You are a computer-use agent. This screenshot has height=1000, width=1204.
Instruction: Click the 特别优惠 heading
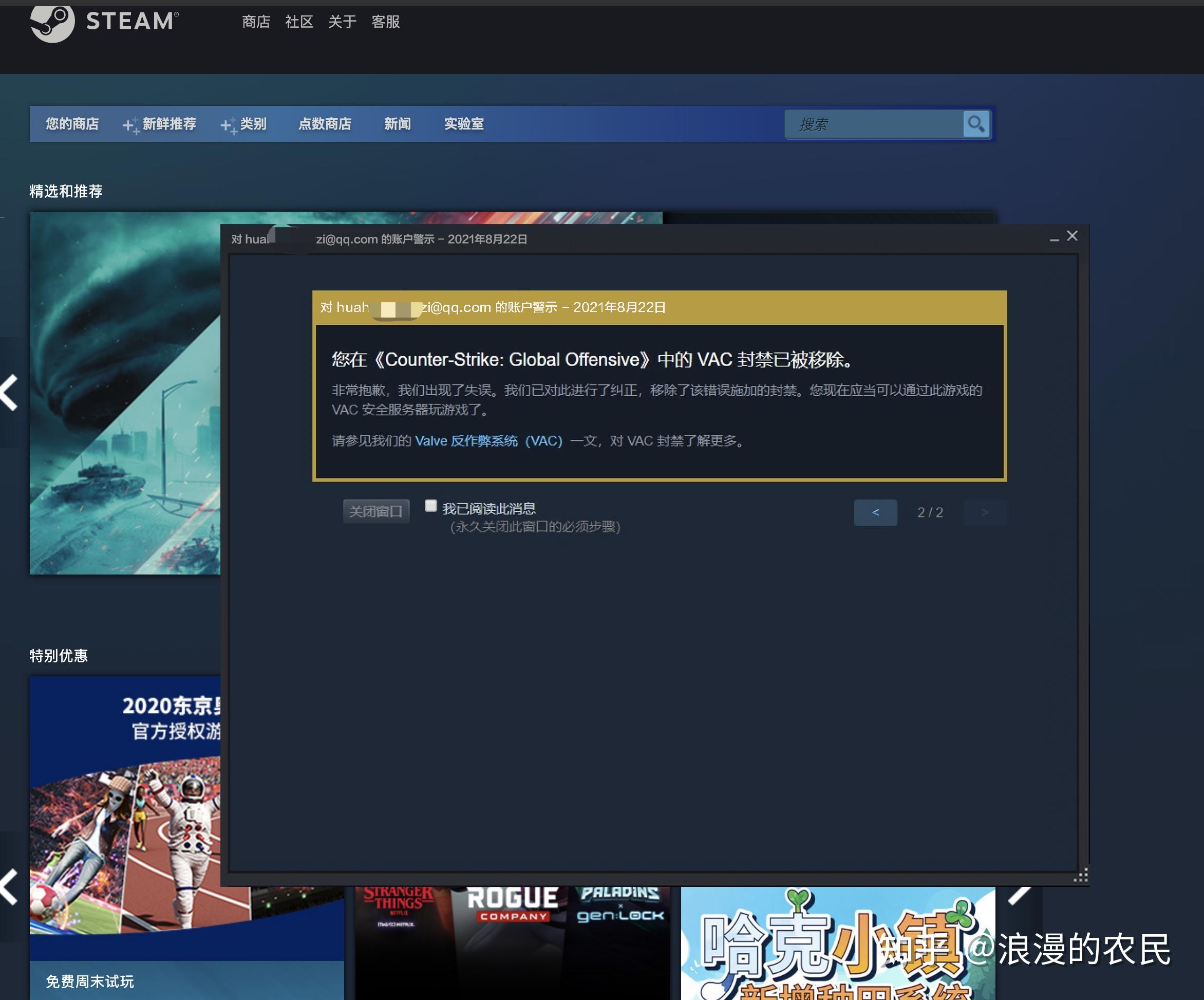tap(59, 656)
